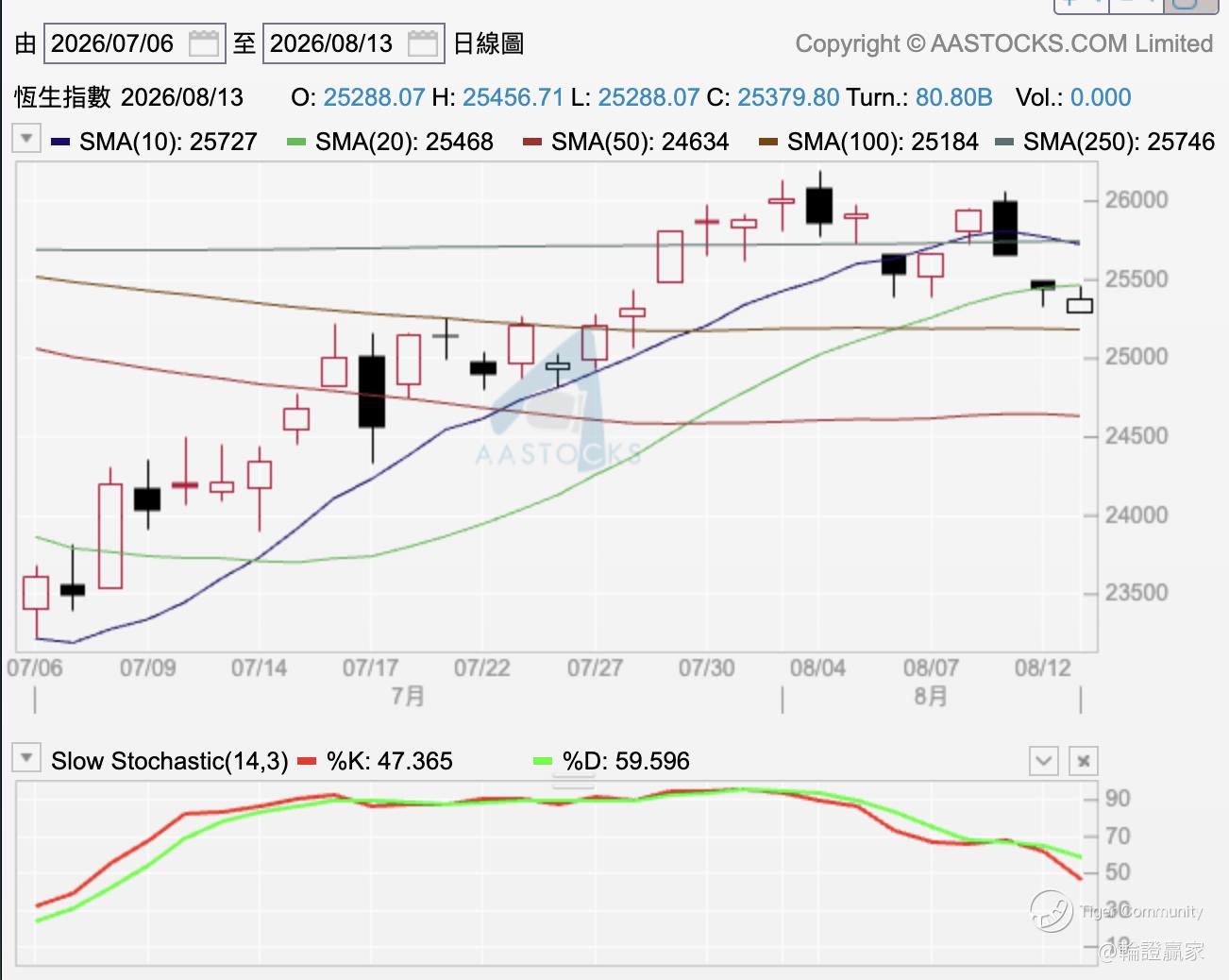Click the tall red candlestick above 07/30

coord(670,256)
